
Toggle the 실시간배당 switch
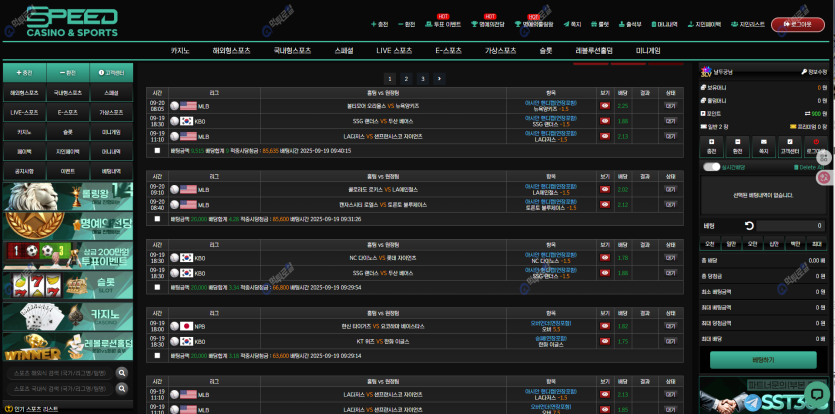[711, 167]
